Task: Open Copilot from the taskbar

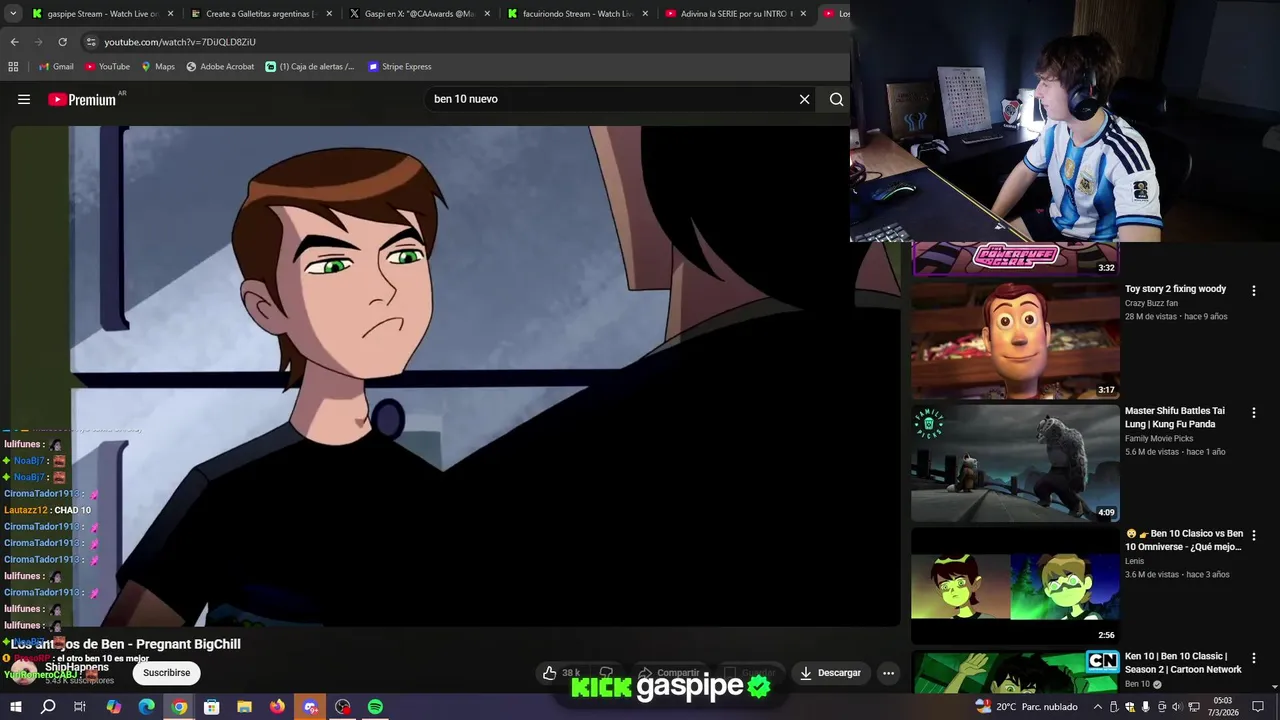Action: [113, 707]
